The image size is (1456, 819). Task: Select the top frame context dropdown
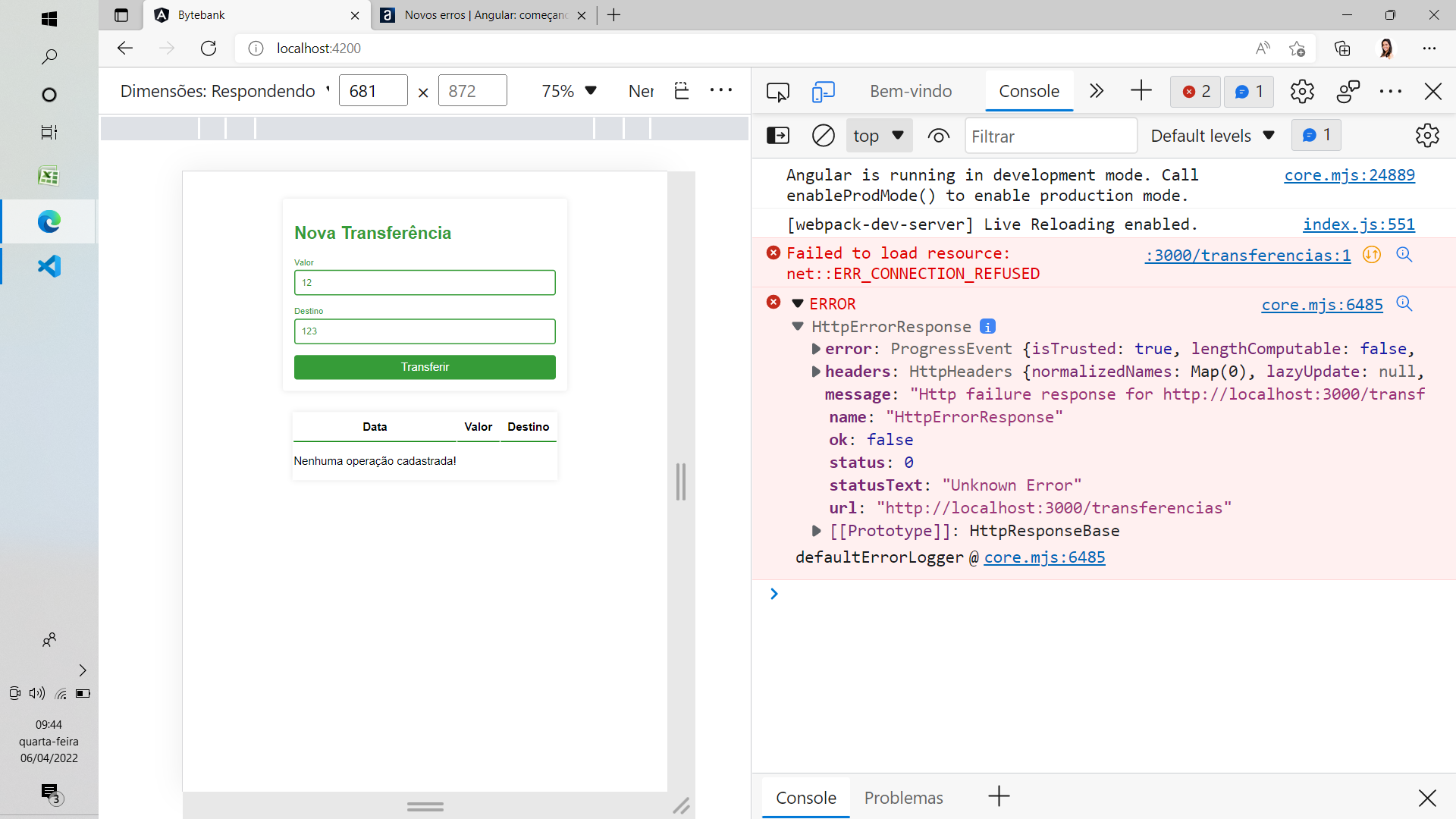[x=878, y=135]
